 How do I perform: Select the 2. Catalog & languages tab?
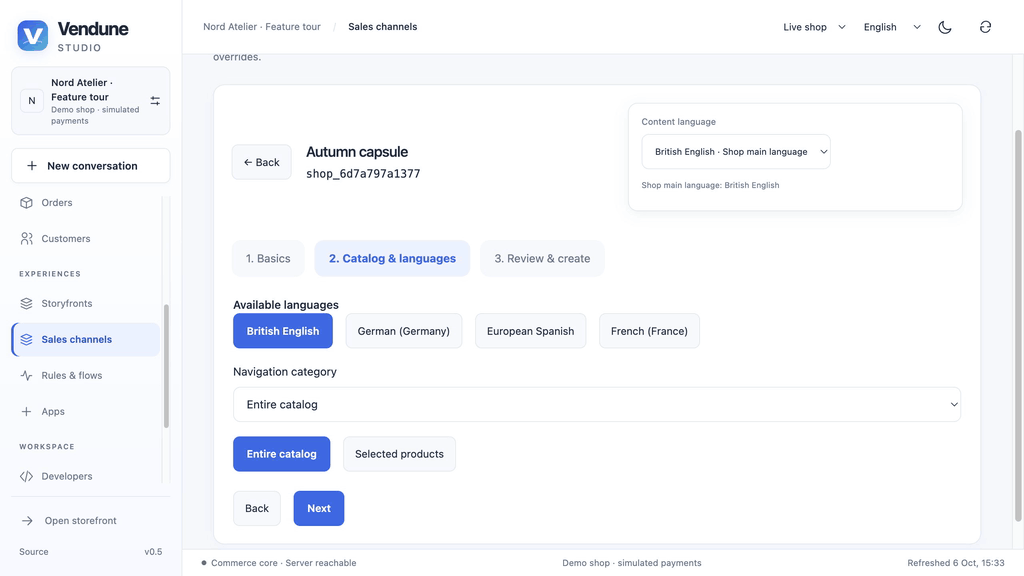tap(392, 259)
